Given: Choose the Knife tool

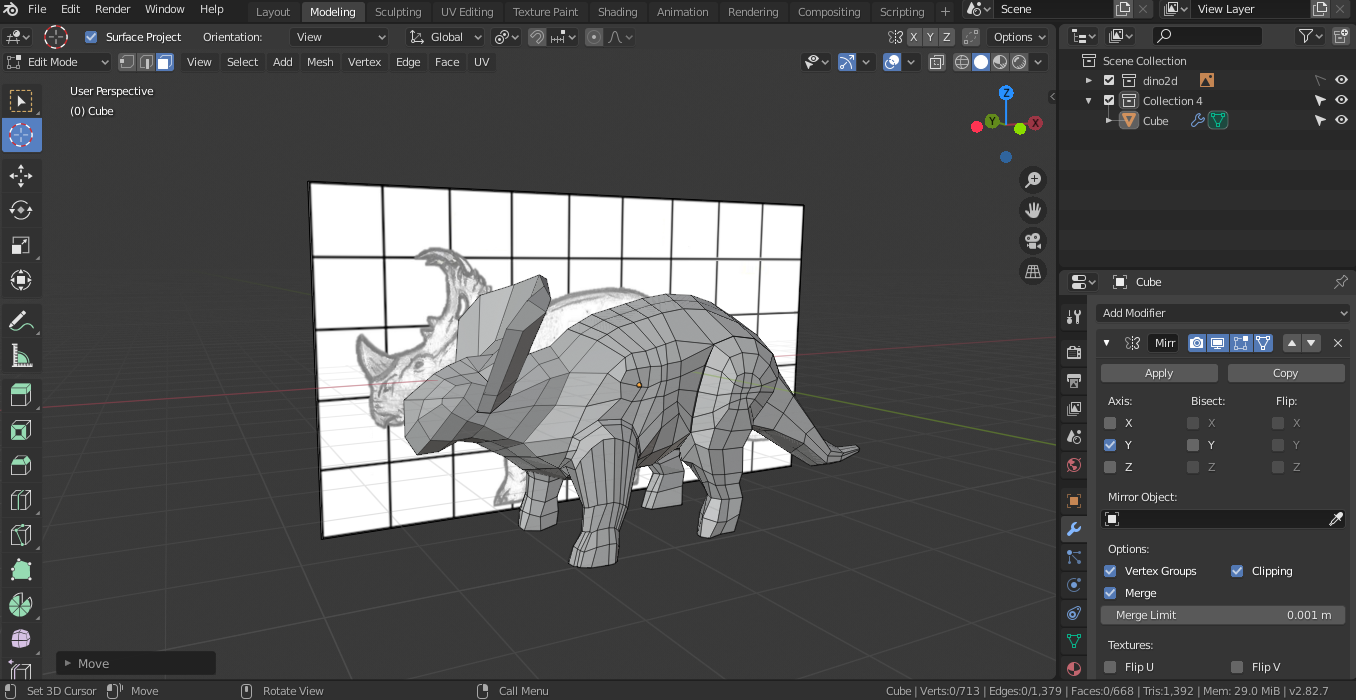Looking at the screenshot, I should 21,535.
